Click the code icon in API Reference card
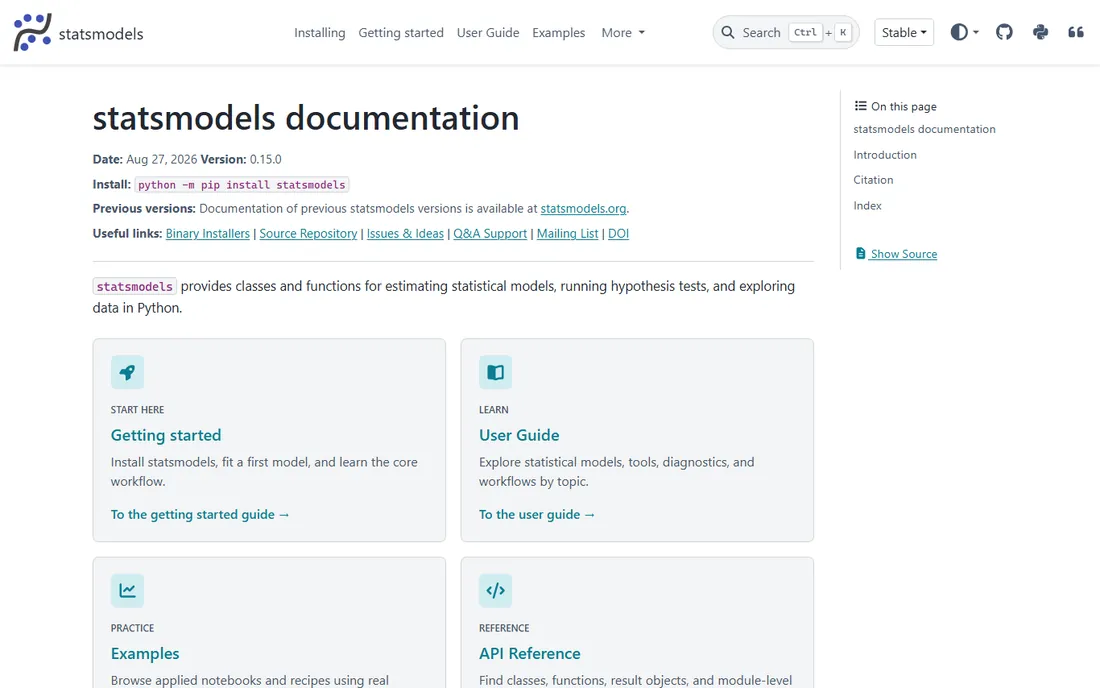The image size is (1100, 688). pos(495,591)
